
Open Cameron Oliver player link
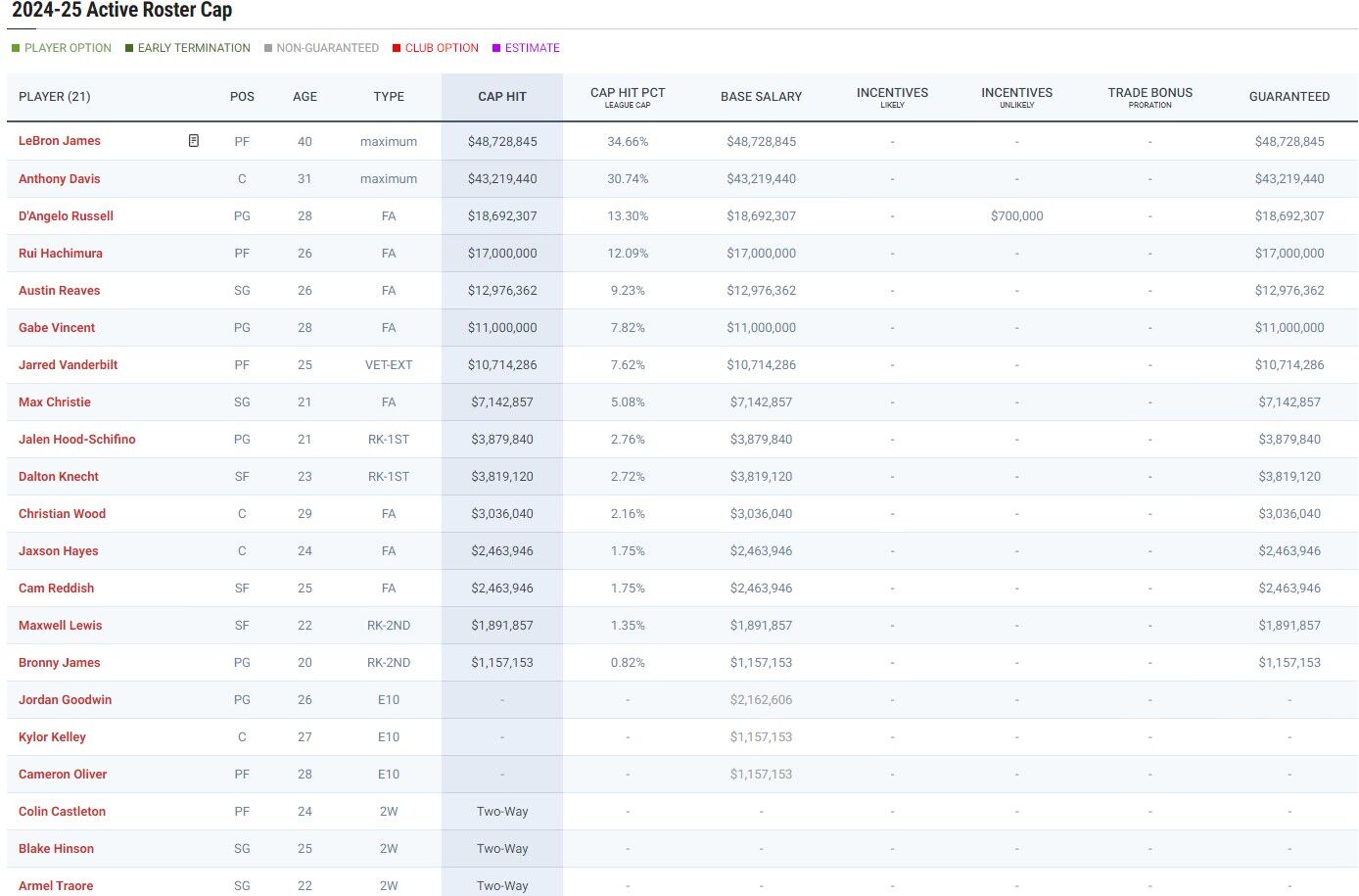(63, 775)
